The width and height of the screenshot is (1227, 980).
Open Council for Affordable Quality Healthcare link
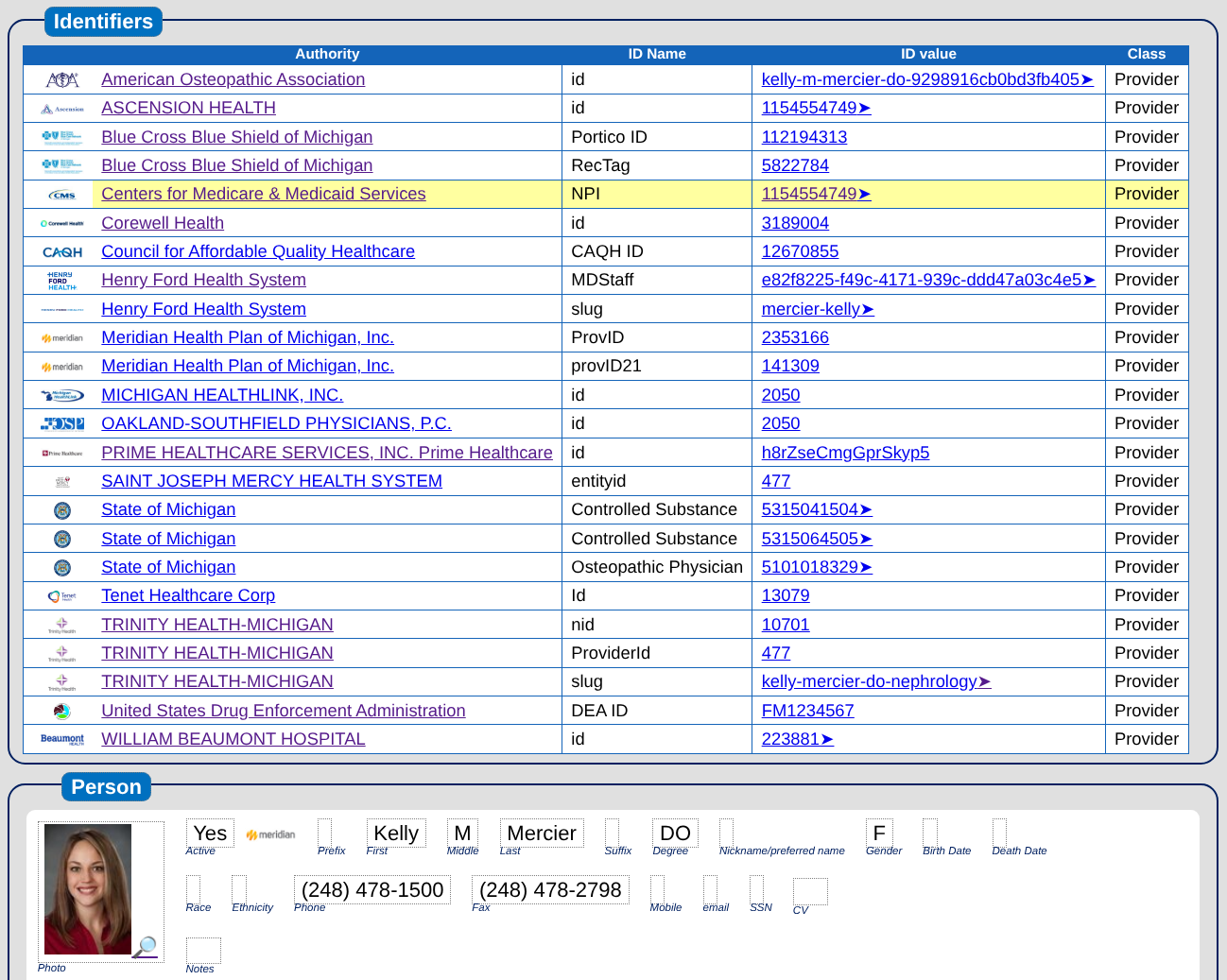(258, 251)
